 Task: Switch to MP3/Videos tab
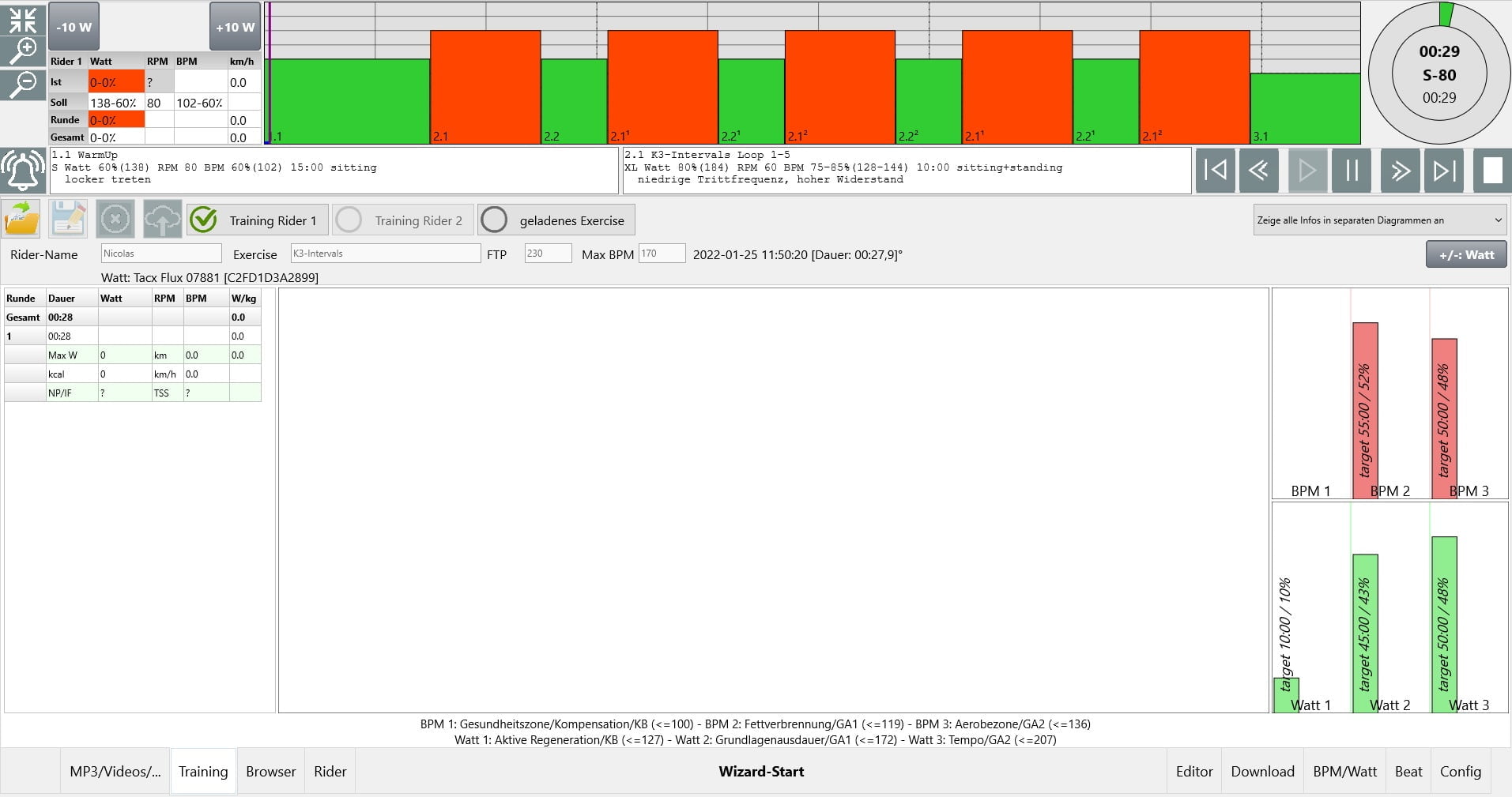[x=115, y=772]
